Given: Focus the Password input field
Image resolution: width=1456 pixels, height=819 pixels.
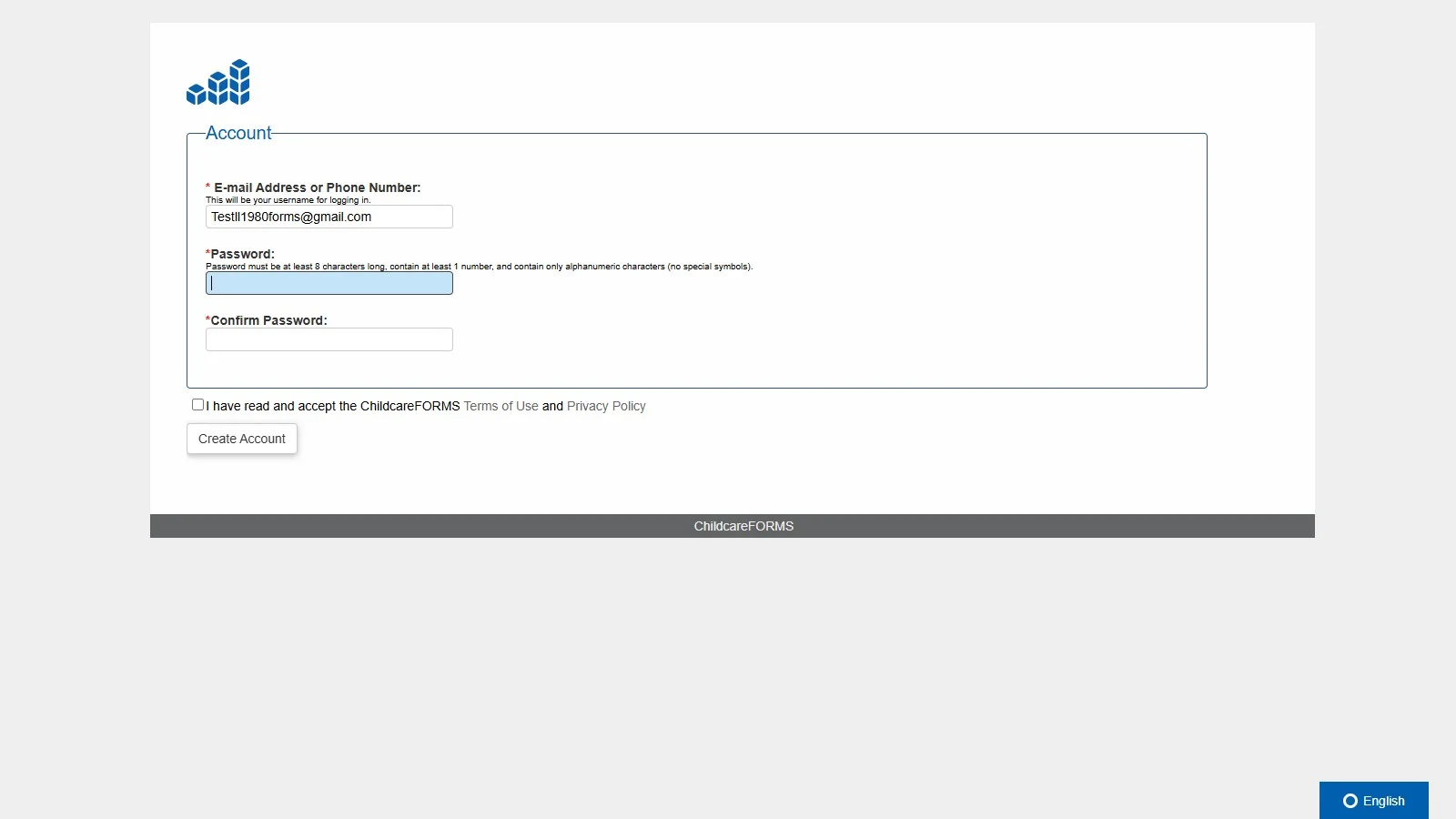Looking at the screenshot, I should [x=329, y=283].
